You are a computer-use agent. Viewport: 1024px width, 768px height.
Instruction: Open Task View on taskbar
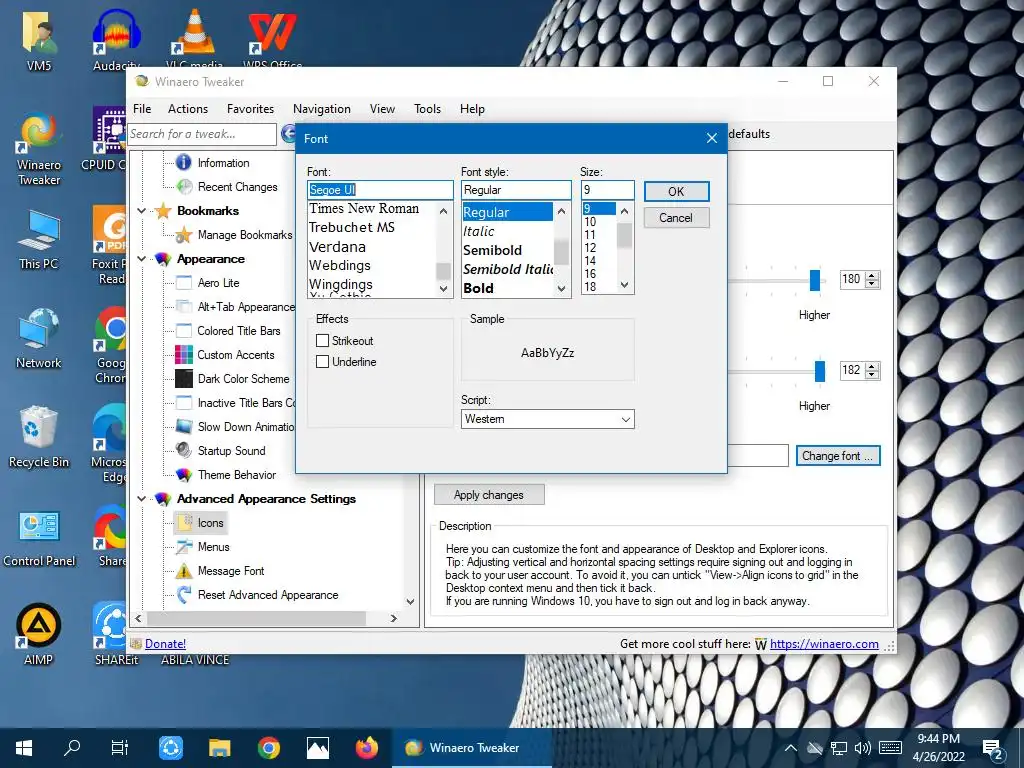[120, 748]
